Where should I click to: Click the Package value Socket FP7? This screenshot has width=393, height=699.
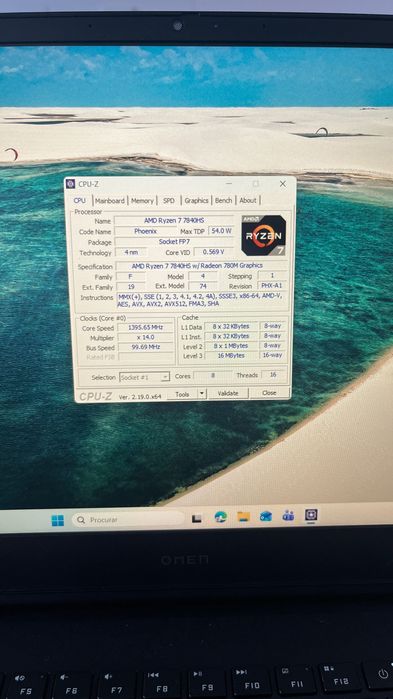click(174, 242)
